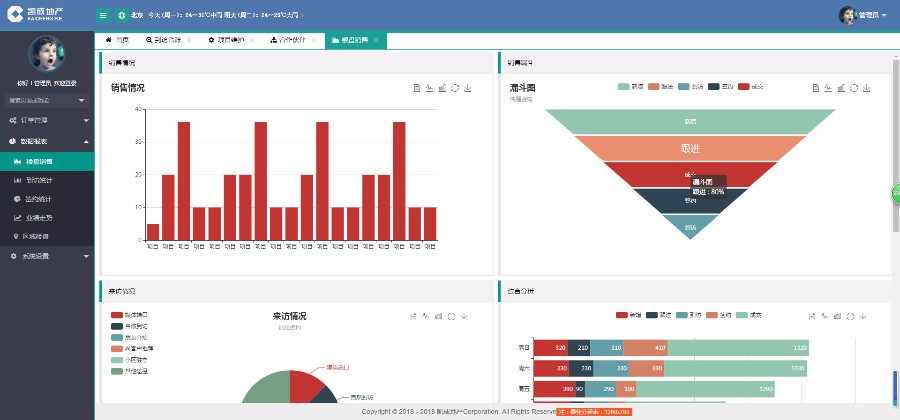Image resolution: width=900 pixels, height=420 pixels.
Task: Open data view in the 漏斗图 chart toolbox
Action: 816,88
